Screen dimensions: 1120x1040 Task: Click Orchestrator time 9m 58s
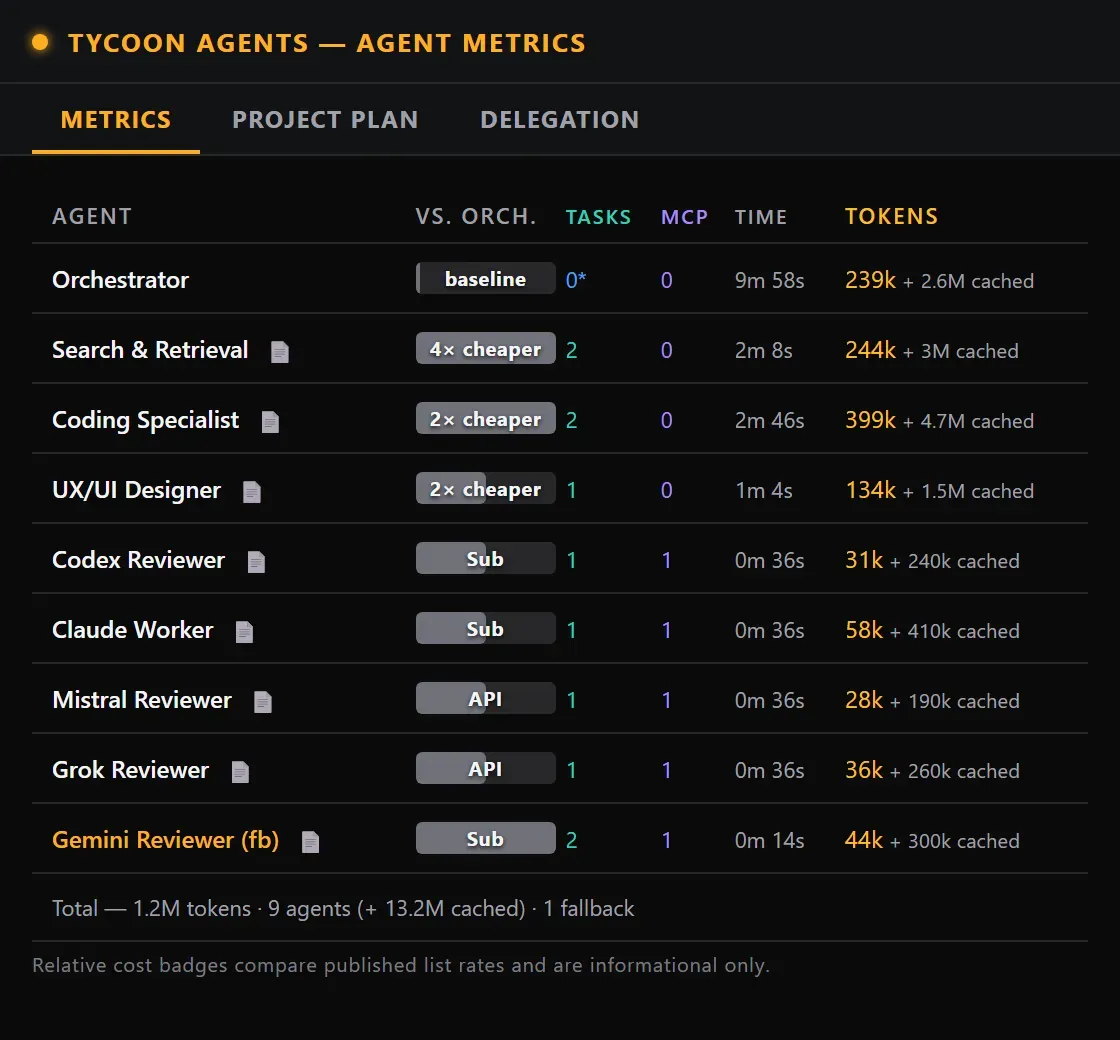[769, 280]
